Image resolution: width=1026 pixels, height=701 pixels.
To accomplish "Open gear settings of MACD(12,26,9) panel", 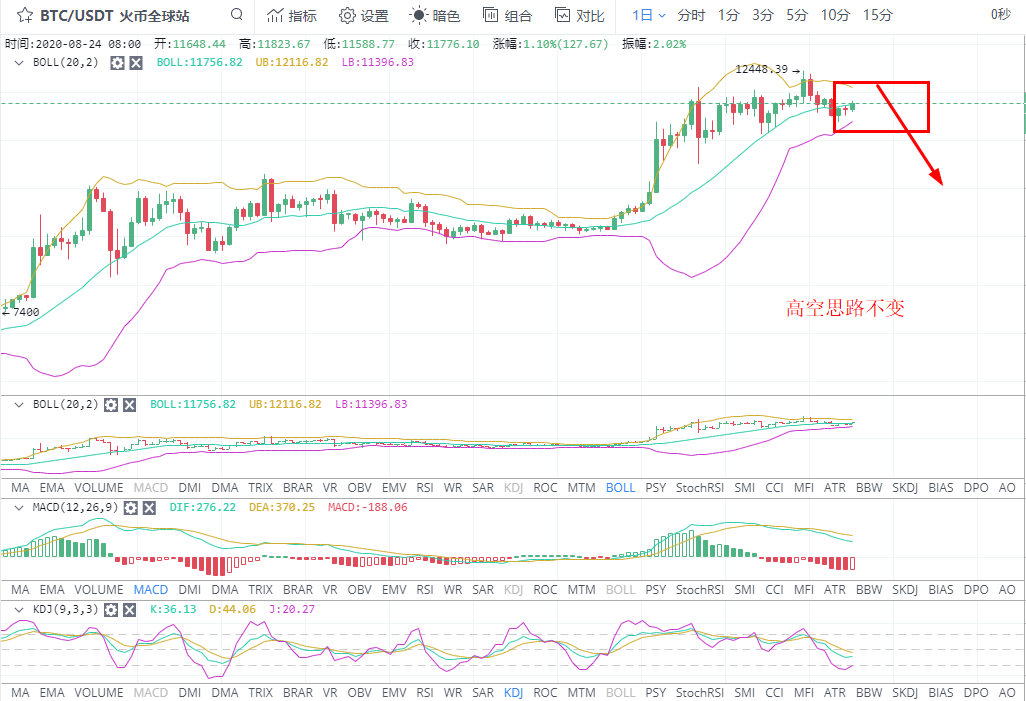I will click(131, 508).
